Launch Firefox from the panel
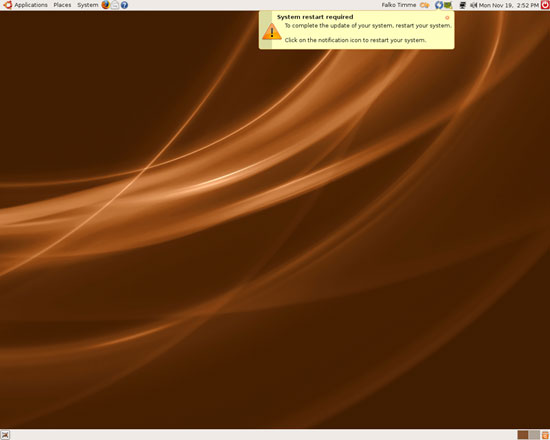This screenshot has width=550, height=440. pos(106,5)
